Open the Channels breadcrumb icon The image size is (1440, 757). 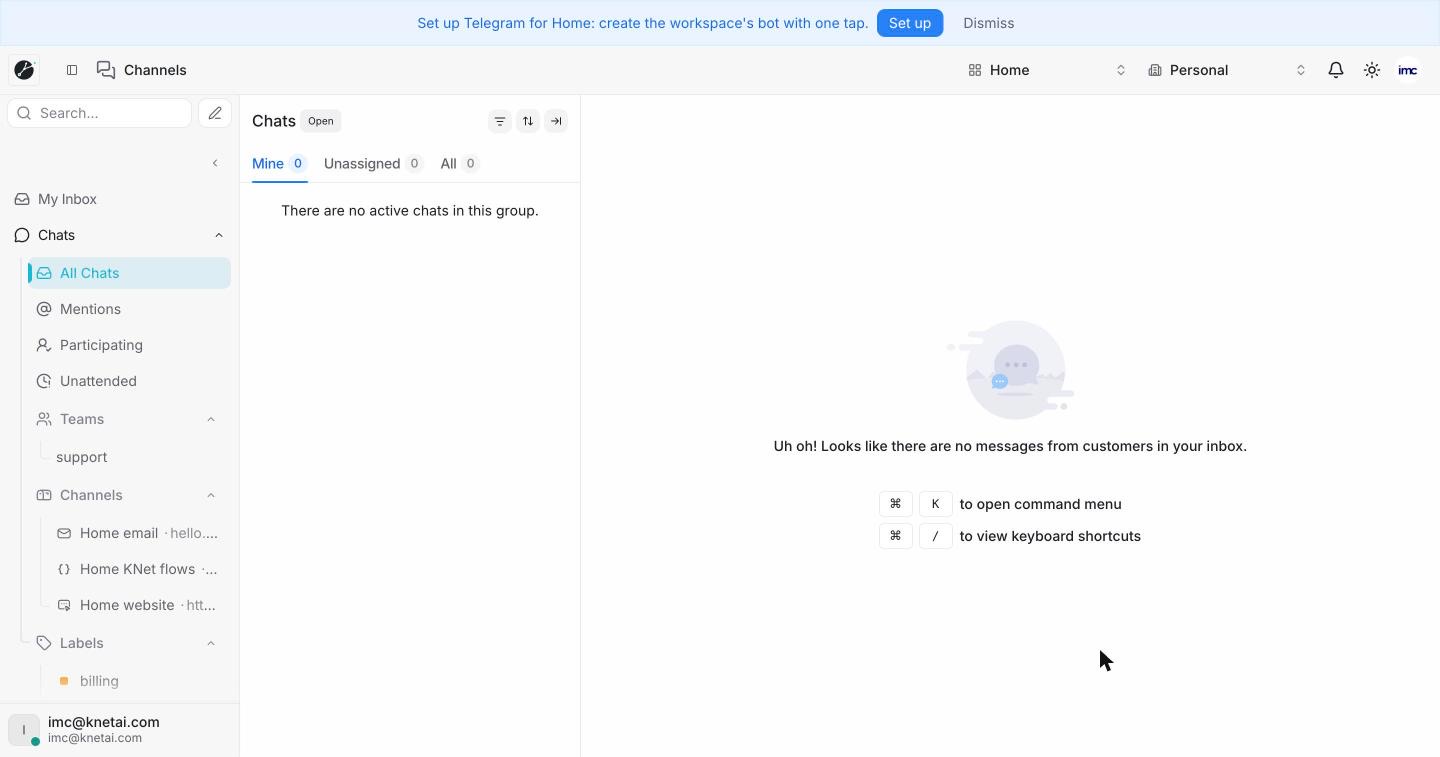(x=106, y=70)
